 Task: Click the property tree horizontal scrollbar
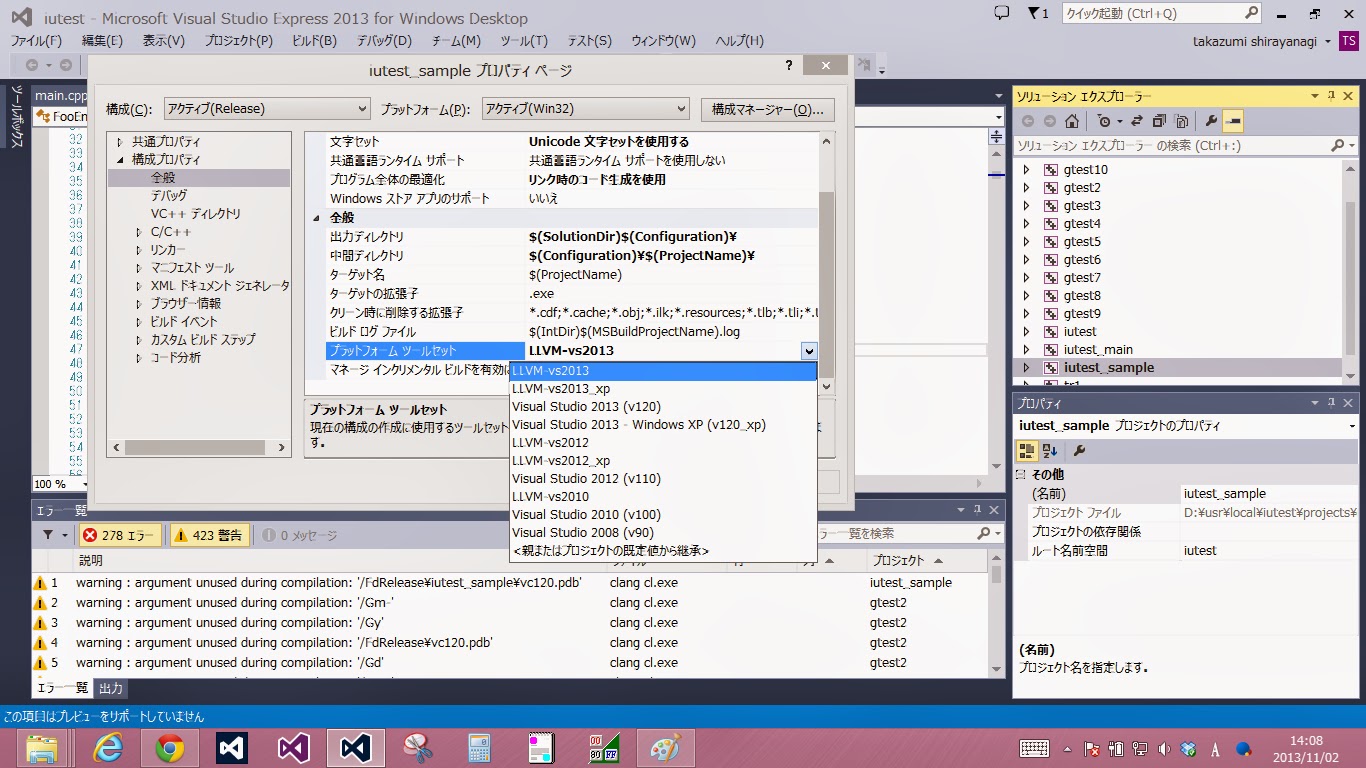(199, 448)
